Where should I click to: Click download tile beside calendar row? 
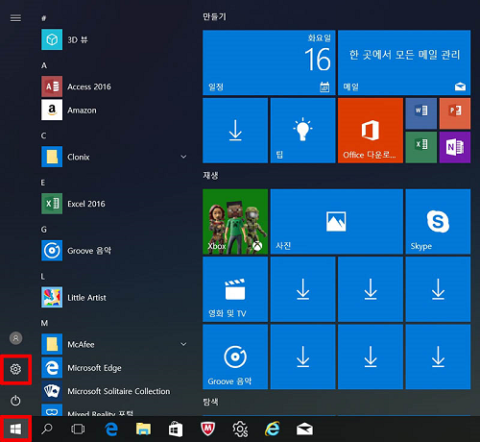pyautogui.click(x=235, y=130)
